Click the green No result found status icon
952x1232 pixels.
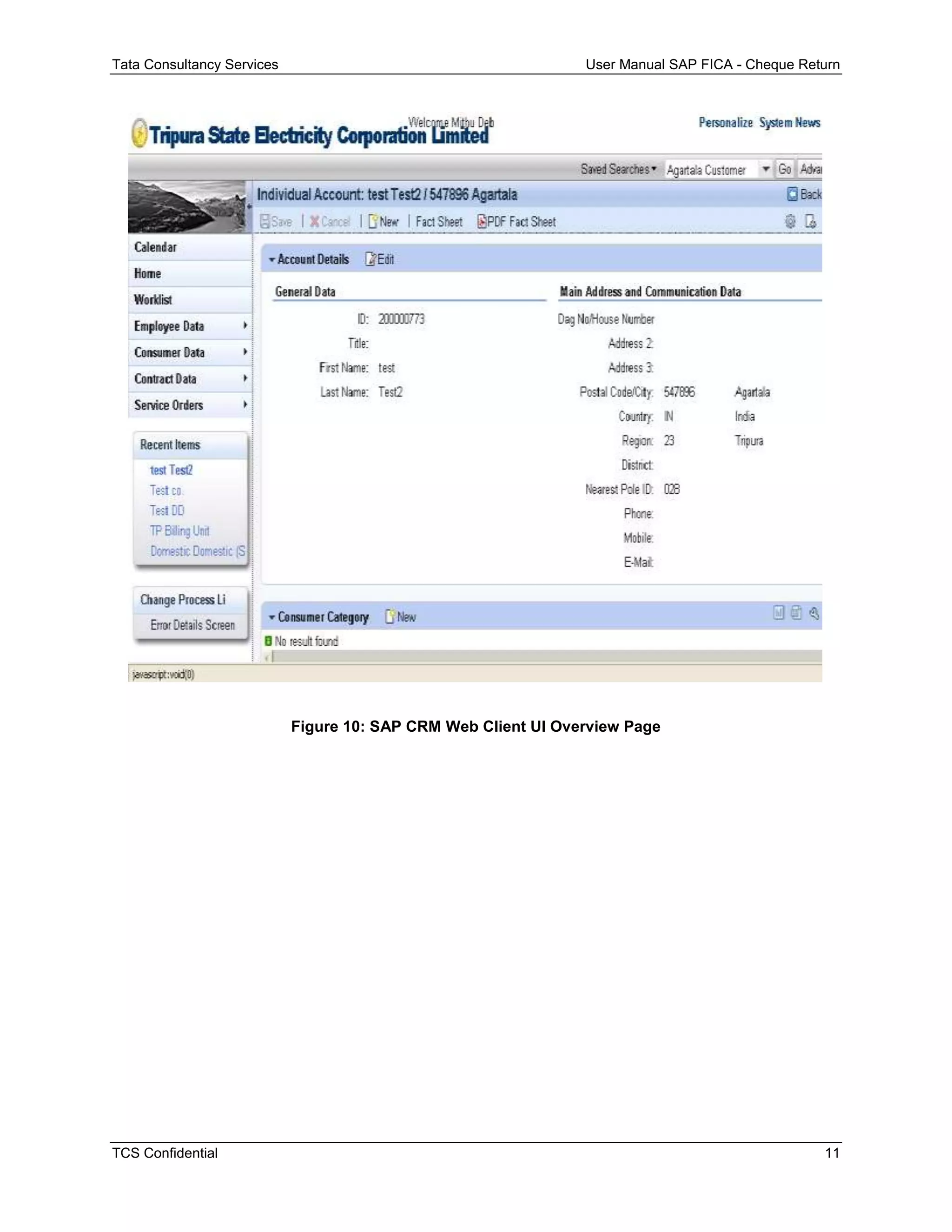269,641
